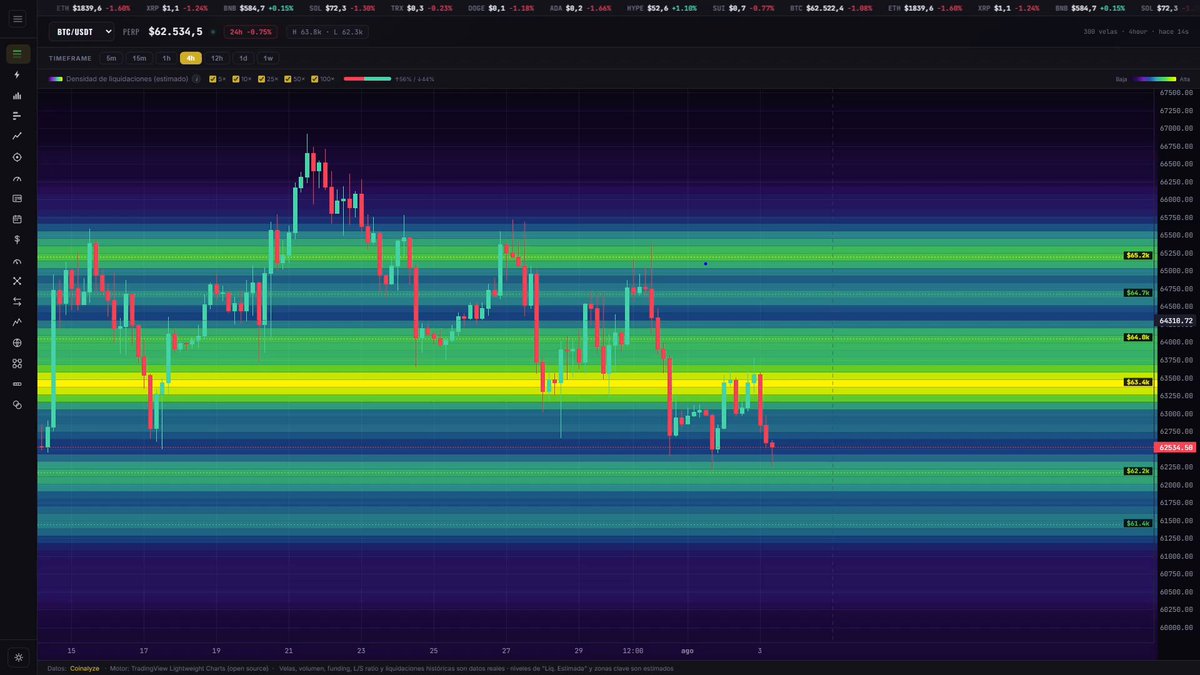Click the $65.2k liquidation level label

tap(1138, 255)
